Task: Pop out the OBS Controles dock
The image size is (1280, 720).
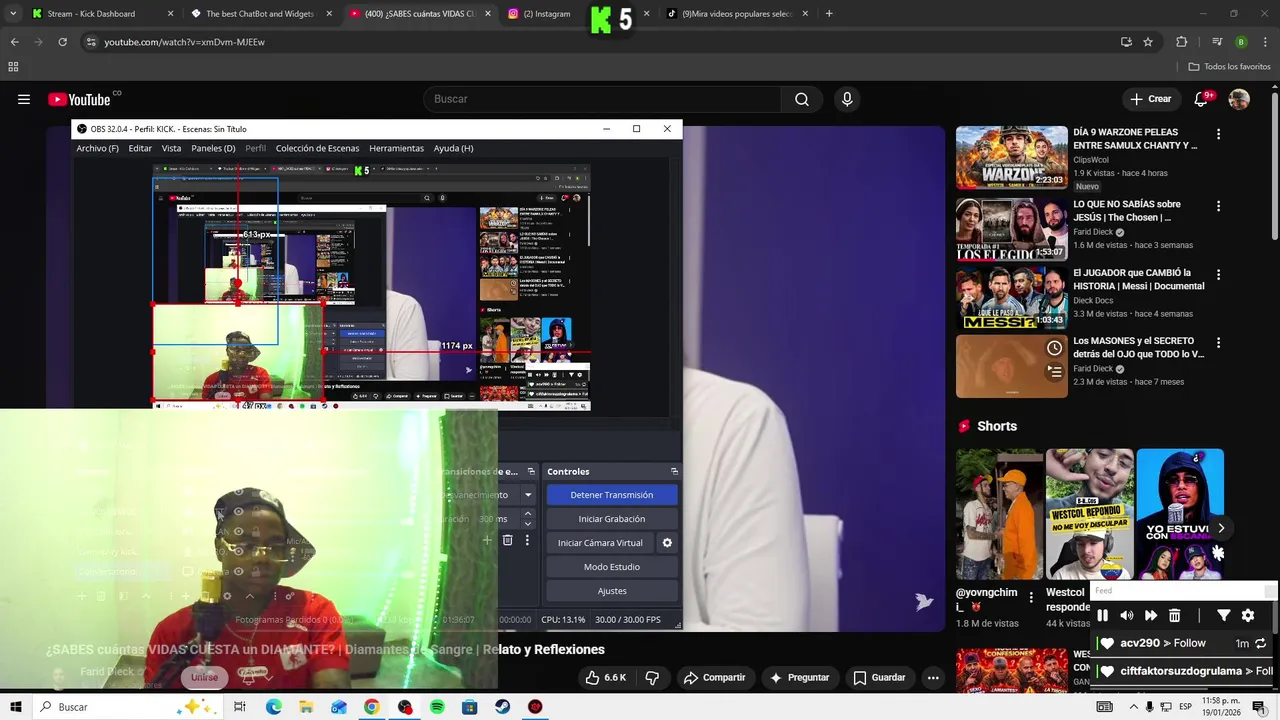Action: [x=674, y=471]
